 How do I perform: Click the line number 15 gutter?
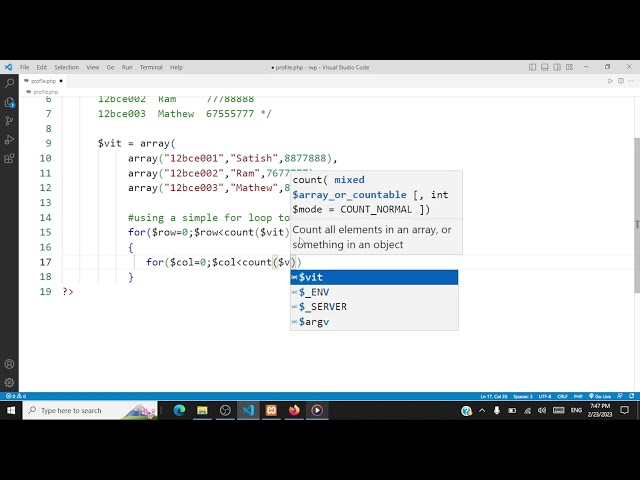tap(45, 232)
